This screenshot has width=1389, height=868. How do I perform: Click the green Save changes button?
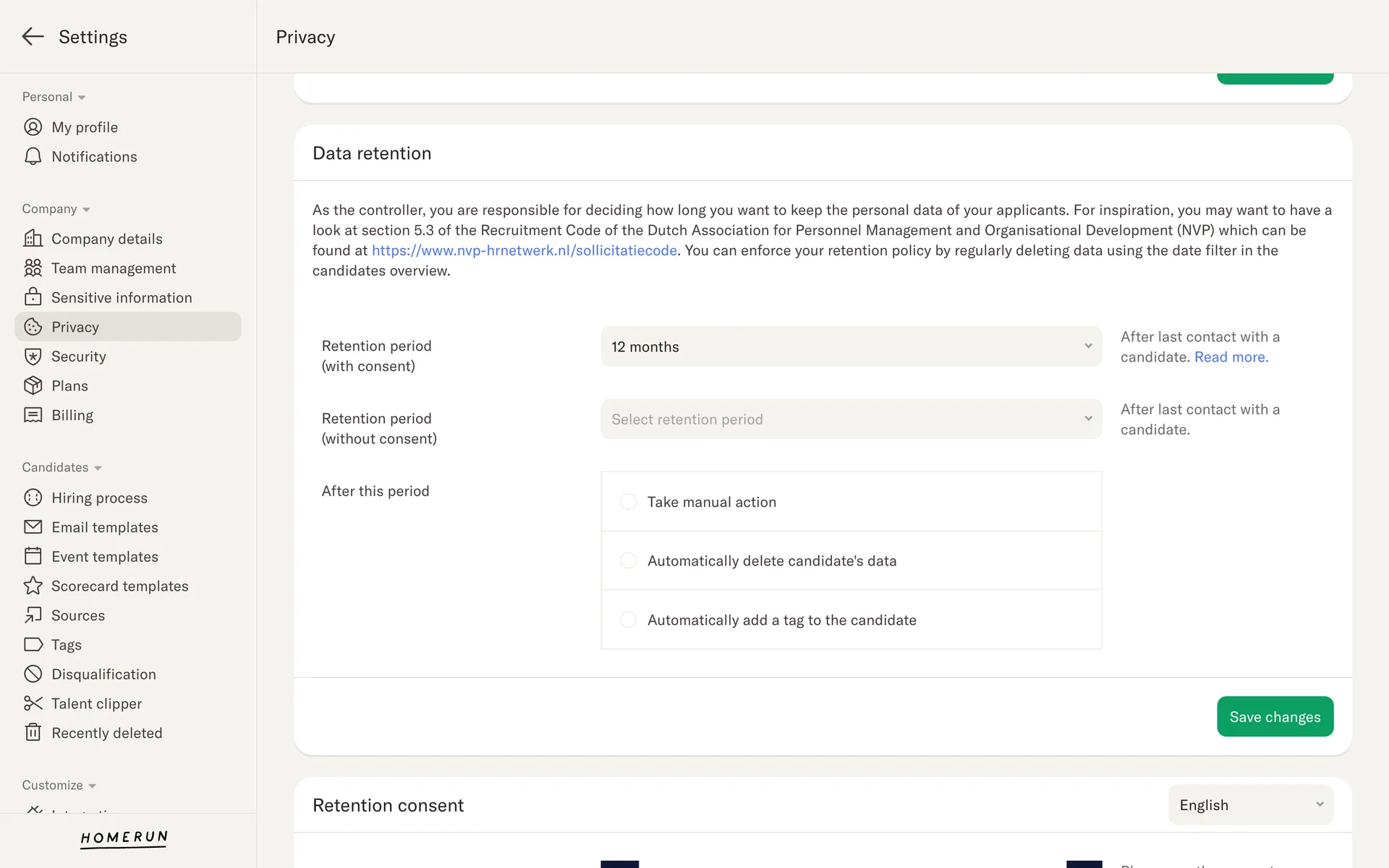pos(1275,717)
